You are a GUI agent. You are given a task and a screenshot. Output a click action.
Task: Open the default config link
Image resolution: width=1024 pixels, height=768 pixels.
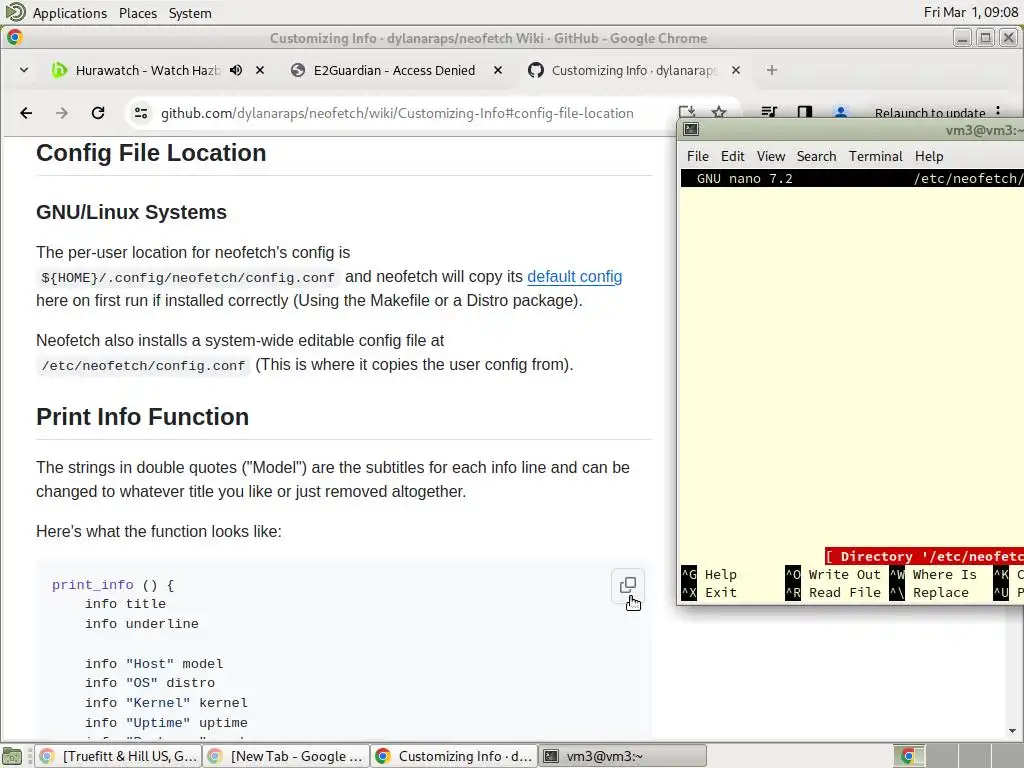point(575,276)
